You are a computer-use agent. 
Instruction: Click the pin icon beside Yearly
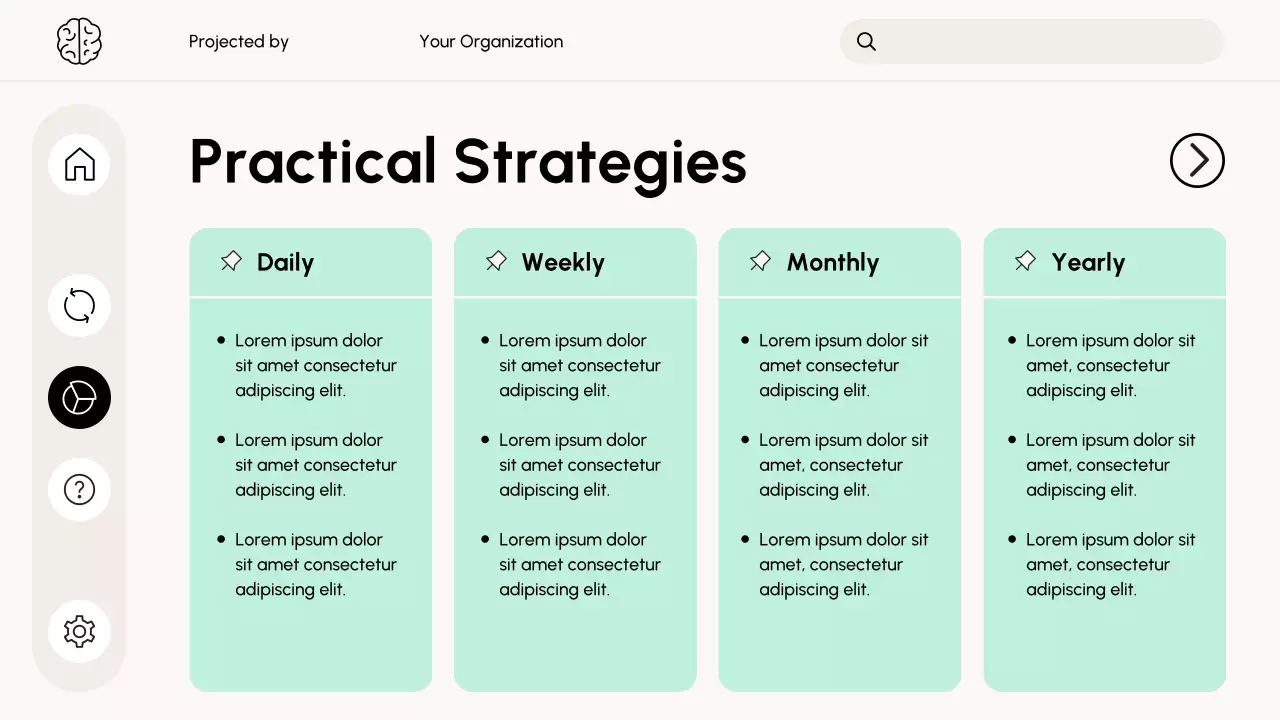coord(1025,262)
